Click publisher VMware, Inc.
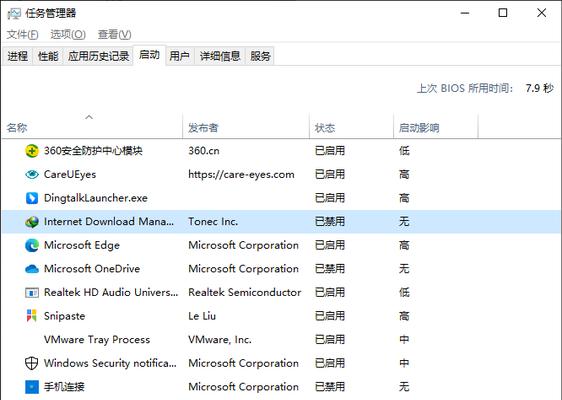Screen dimensions: 562x400 [x=220, y=339]
